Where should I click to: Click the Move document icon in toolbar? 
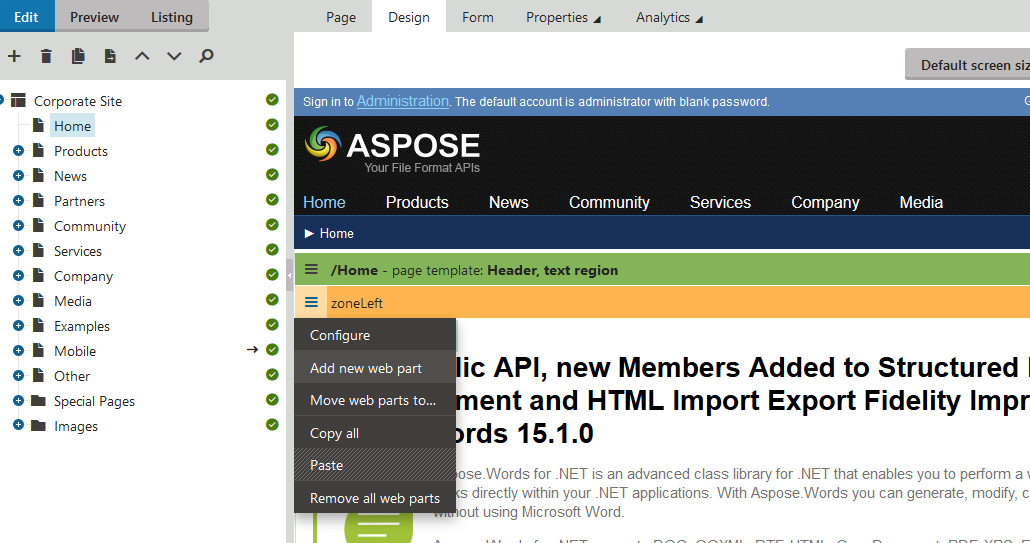(x=110, y=56)
